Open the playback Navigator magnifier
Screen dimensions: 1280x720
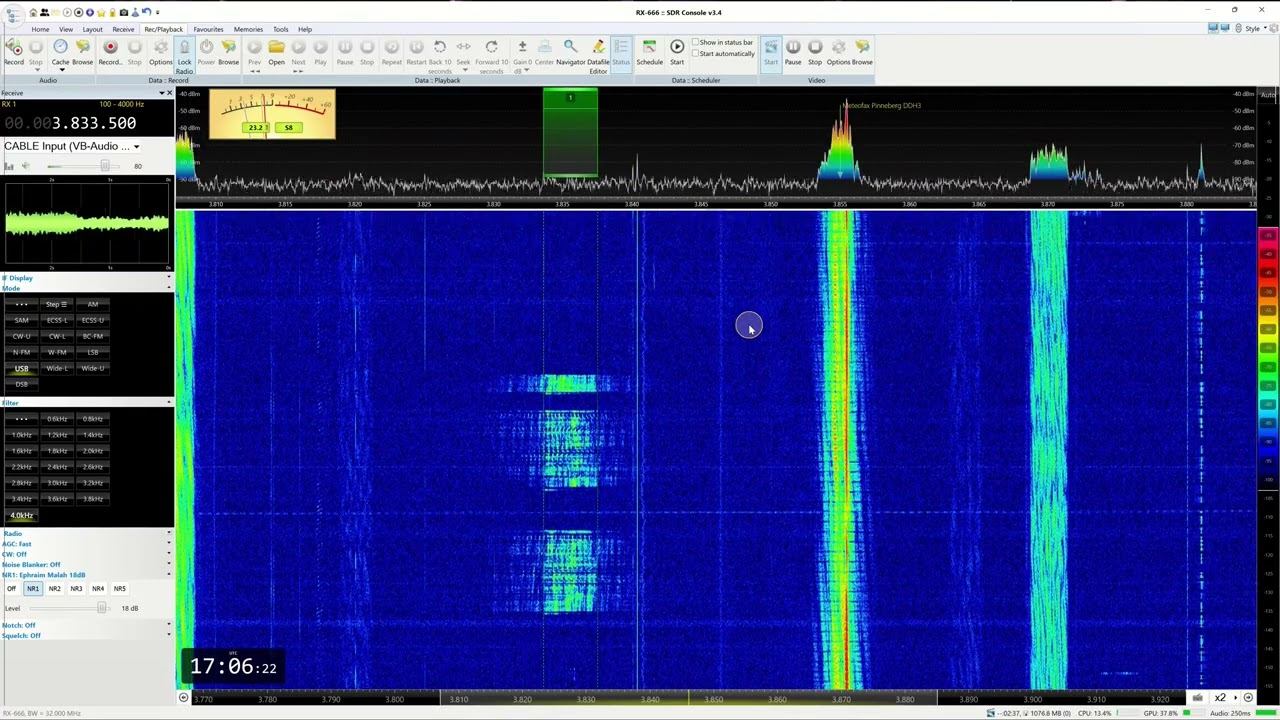click(570, 47)
